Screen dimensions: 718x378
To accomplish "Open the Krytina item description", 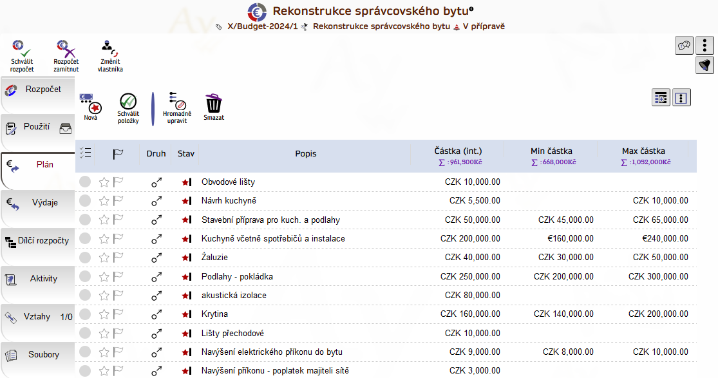I will click(x=215, y=314).
